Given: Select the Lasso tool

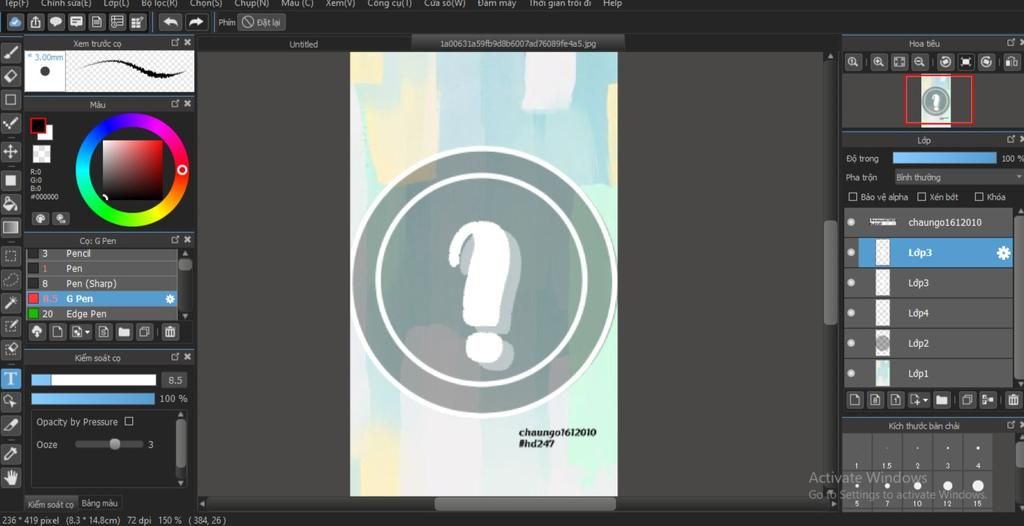Looking at the screenshot, I should click(x=11, y=280).
